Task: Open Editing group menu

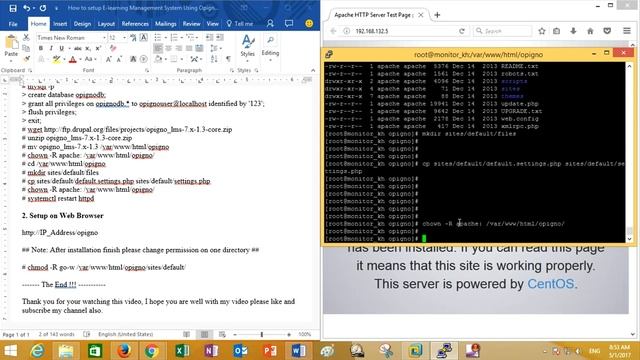Action: [270, 48]
